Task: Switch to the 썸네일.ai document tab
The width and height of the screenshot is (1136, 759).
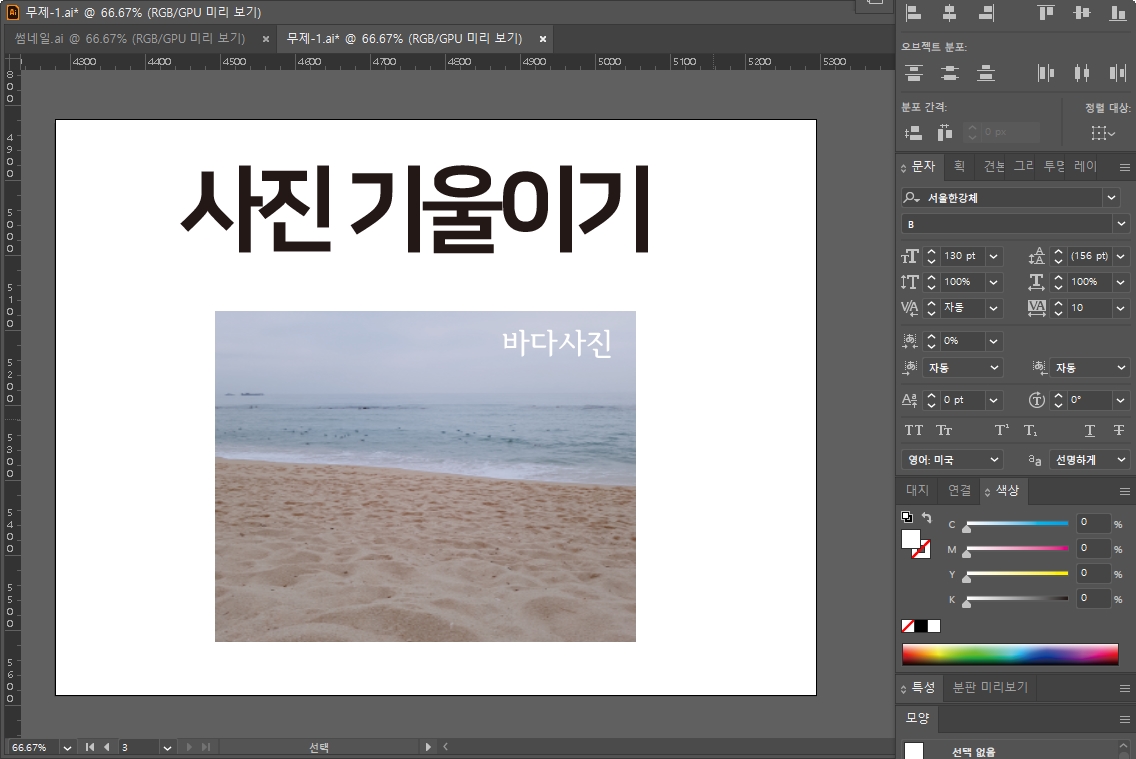Action: click(x=130, y=38)
